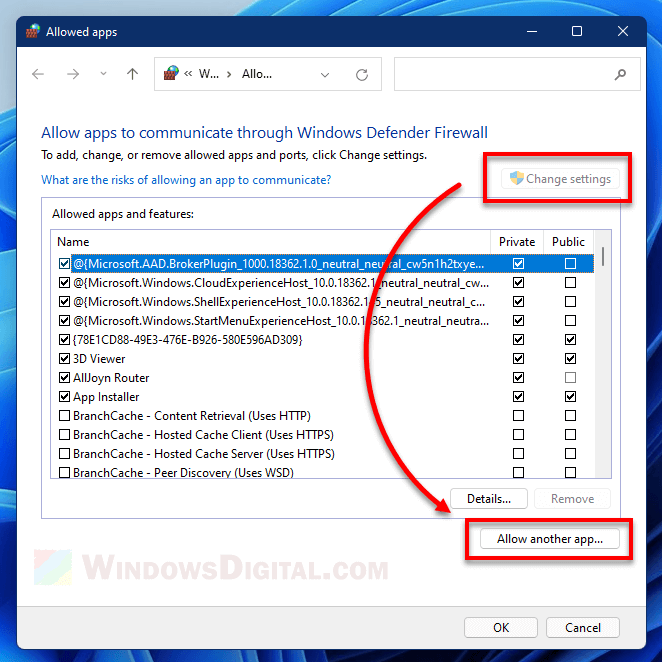Click the Cancel button
Screen dimensions: 662x662
[x=583, y=628]
